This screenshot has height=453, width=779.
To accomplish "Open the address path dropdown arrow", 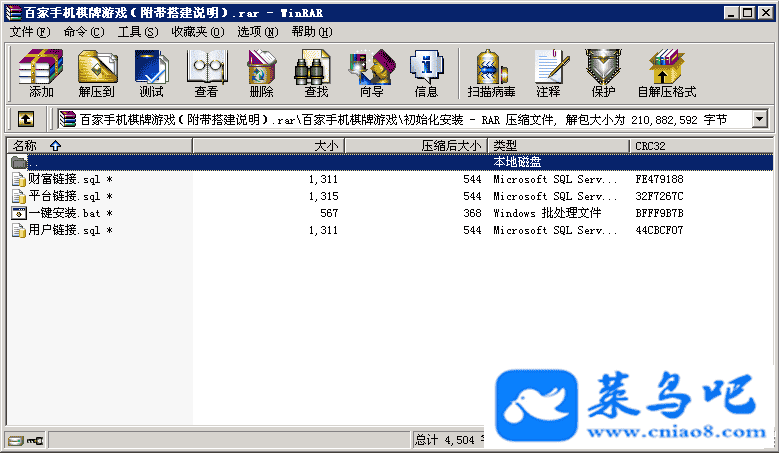I will [x=760, y=119].
